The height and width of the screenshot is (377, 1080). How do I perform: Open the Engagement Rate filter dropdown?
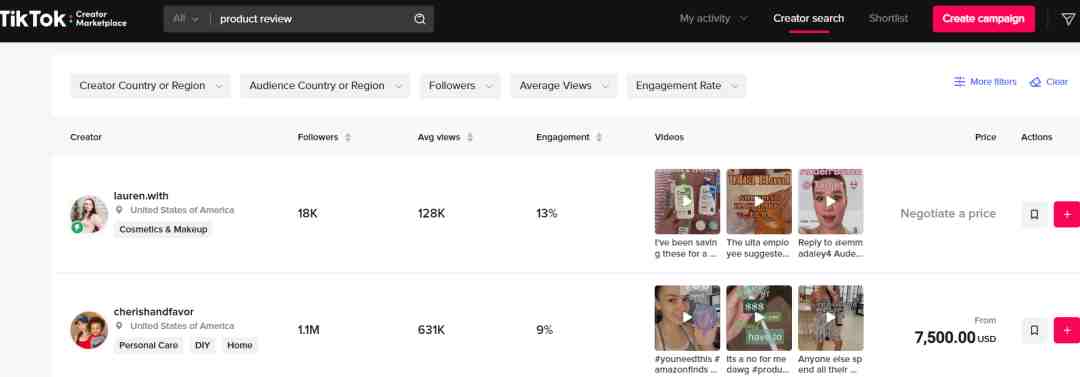[686, 86]
